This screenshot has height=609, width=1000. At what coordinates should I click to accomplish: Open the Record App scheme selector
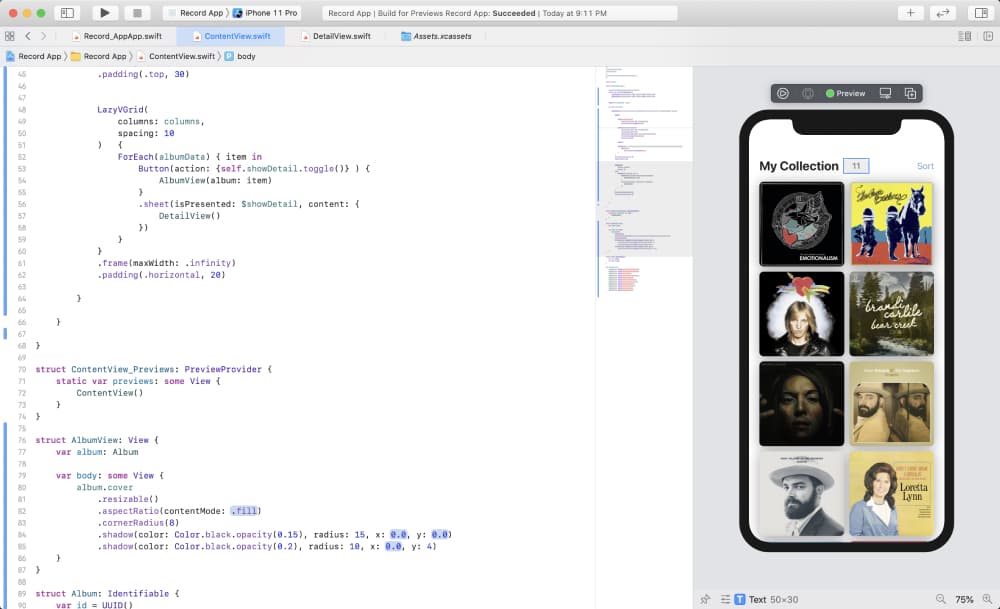click(196, 13)
